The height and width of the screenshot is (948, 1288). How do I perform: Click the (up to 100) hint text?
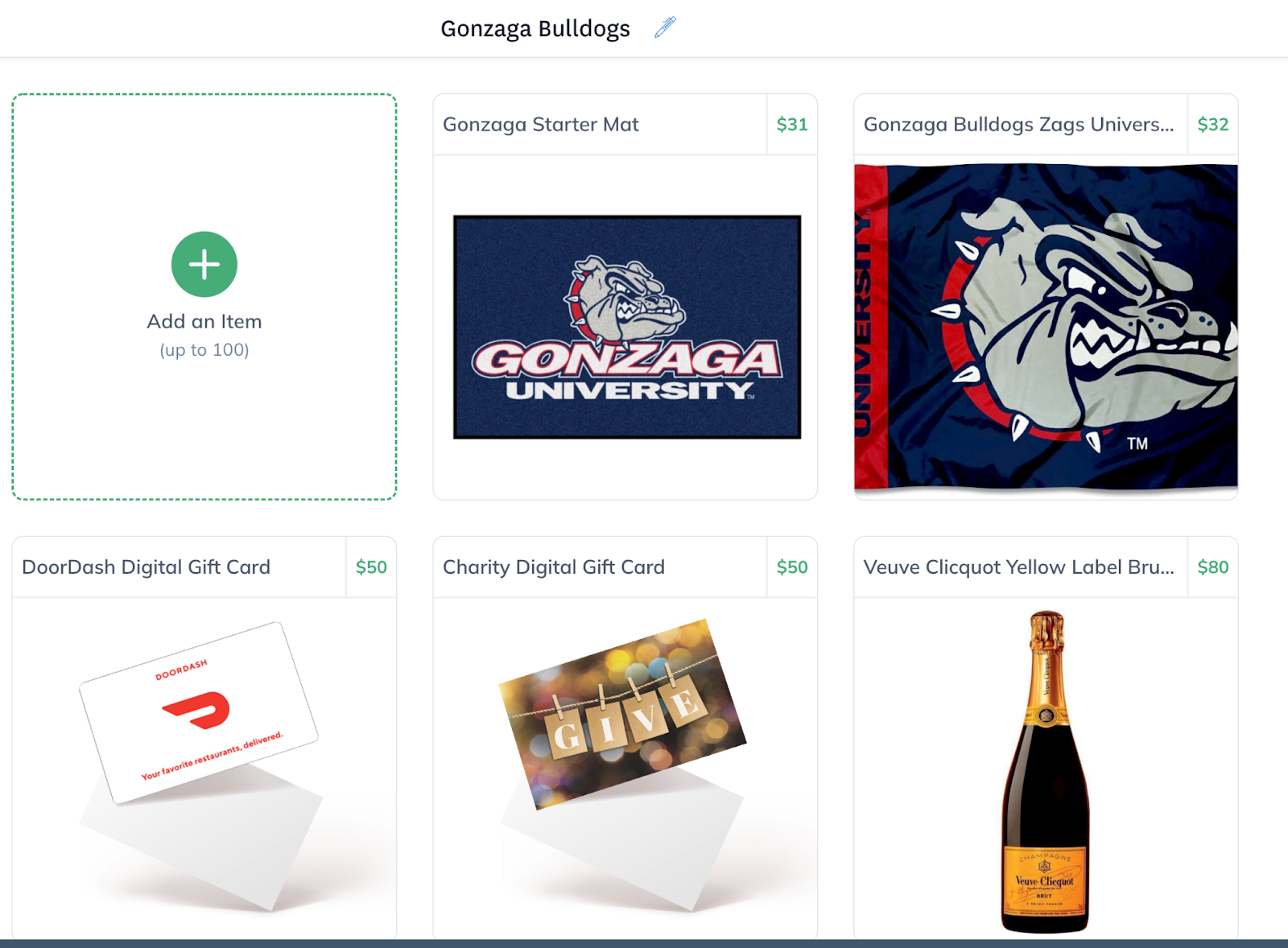tap(204, 350)
